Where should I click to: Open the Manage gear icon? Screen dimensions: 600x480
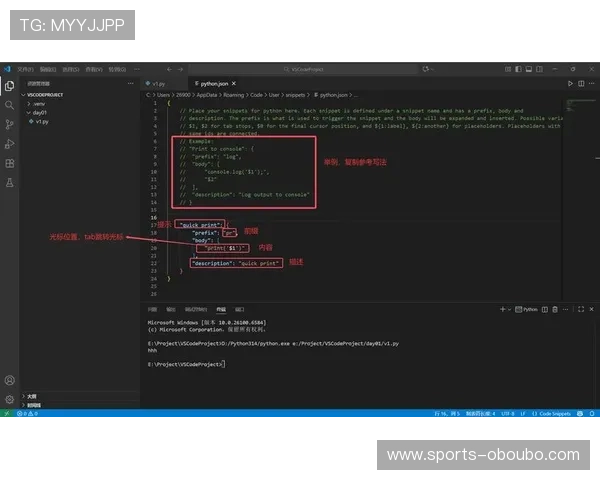[10, 399]
